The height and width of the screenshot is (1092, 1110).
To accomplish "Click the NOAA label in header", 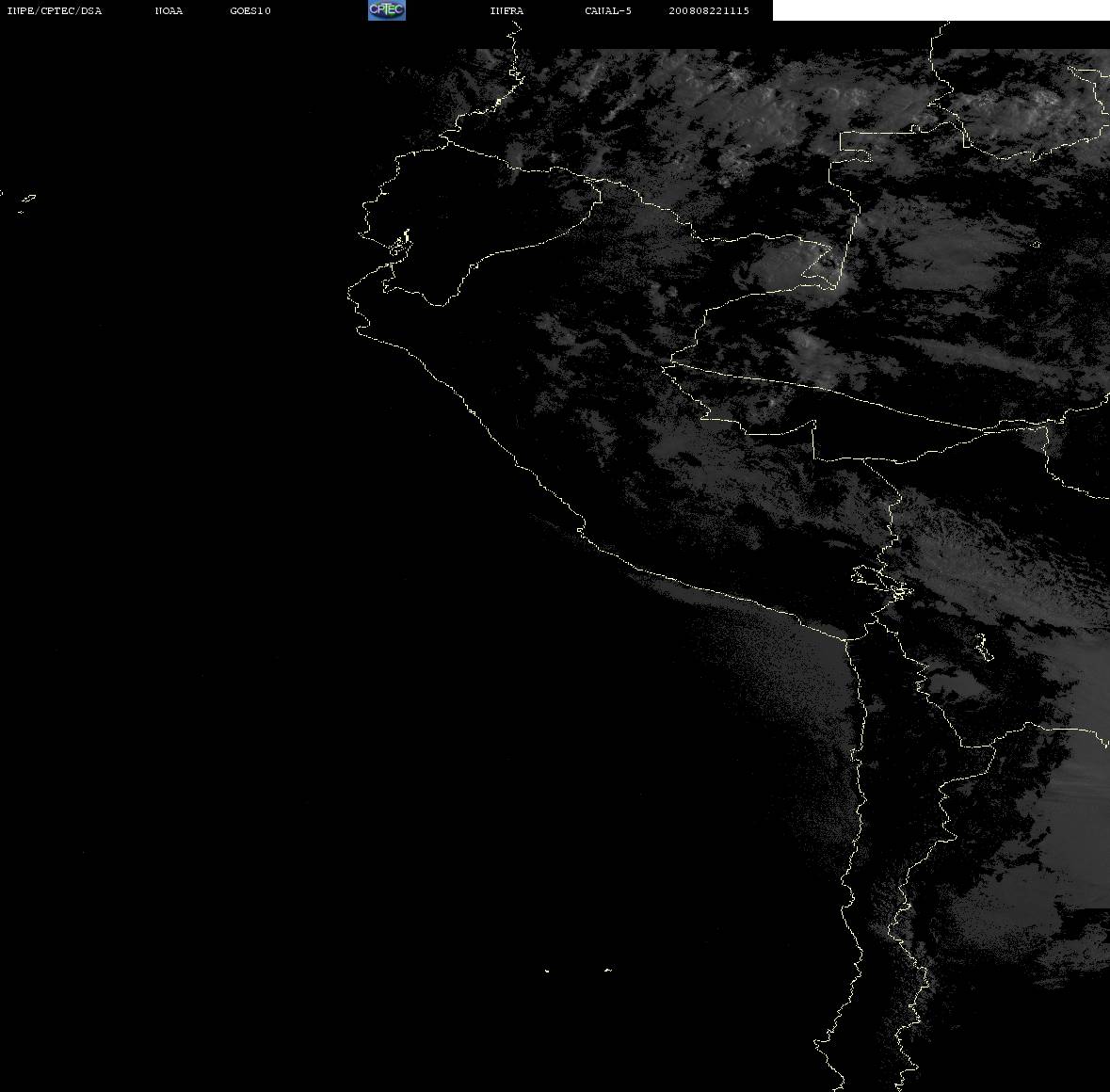I will click(x=169, y=10).
